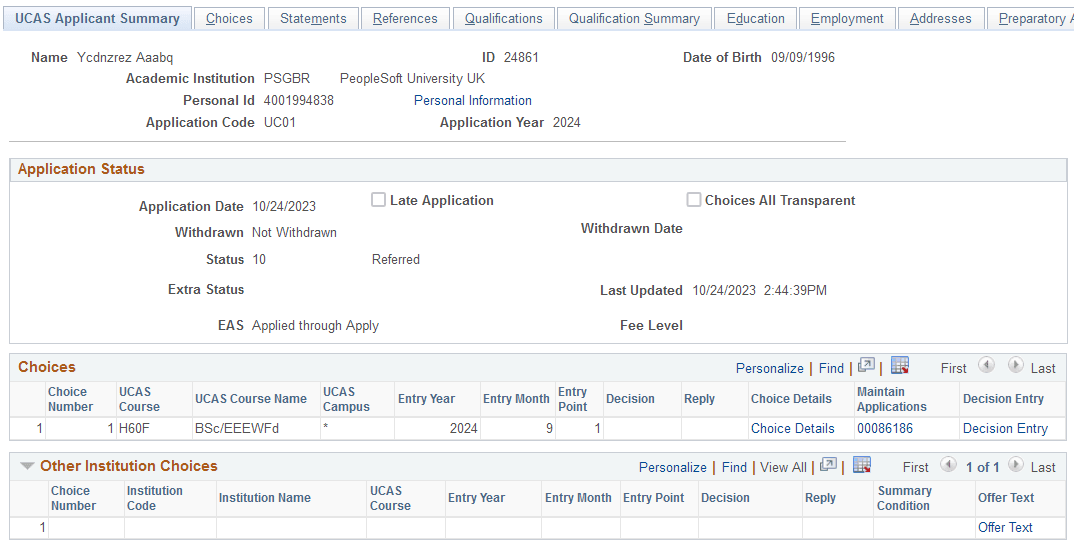The image size is (1074, 545).
Task: Show previous row in Other Institution Choices
Action: pos(949,465)
